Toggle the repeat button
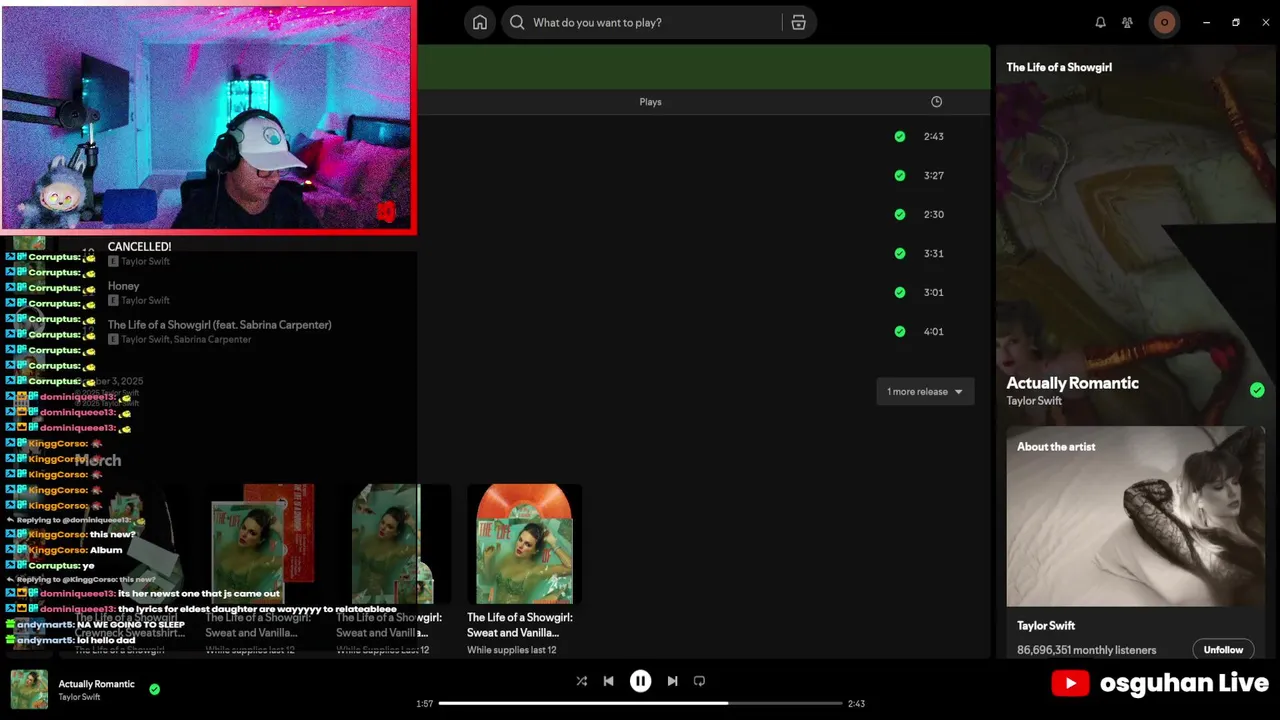Screen dimensions: 1280x720 [699, 681]
